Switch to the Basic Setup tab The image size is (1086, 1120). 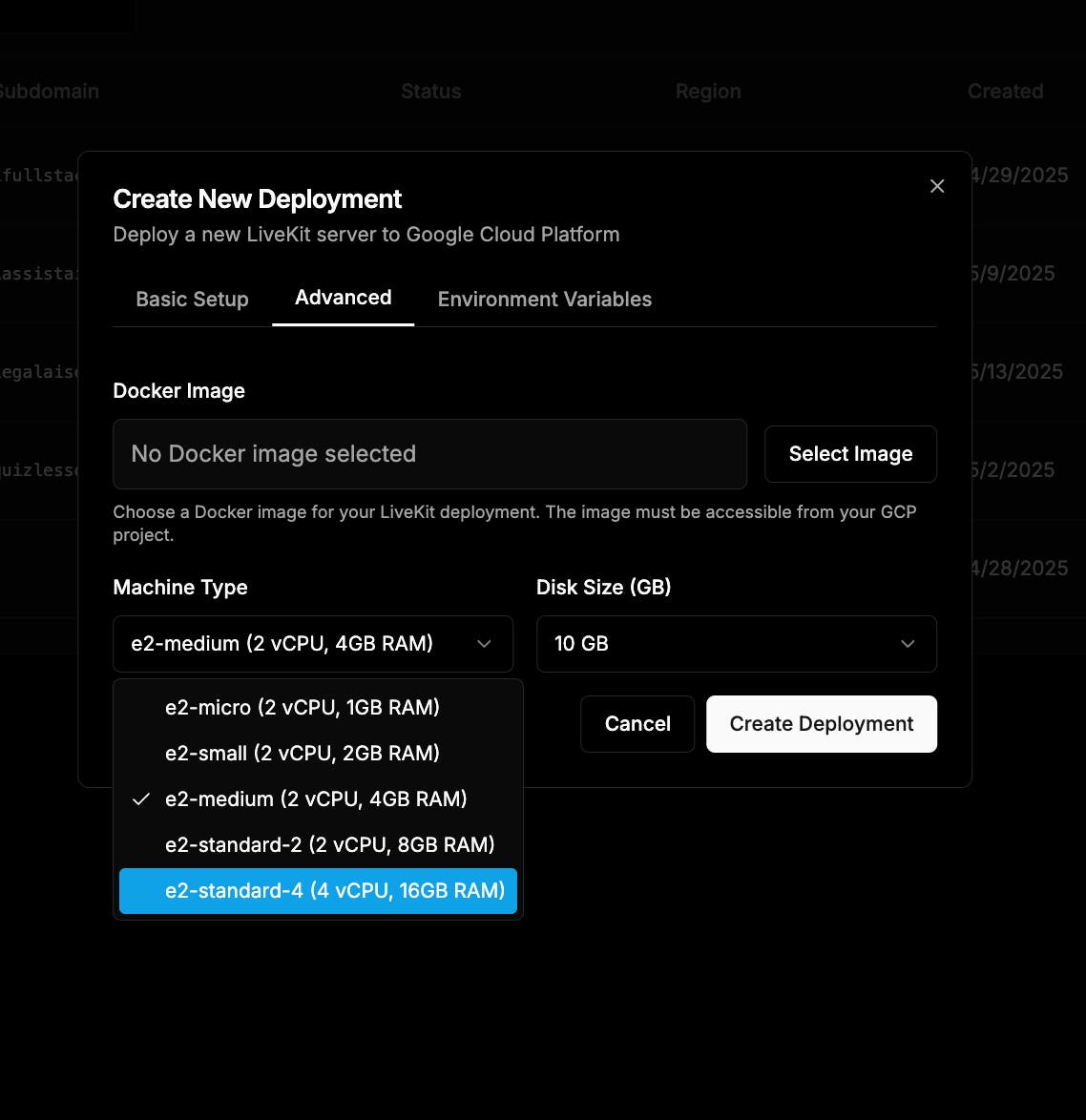(x=192, y=299)
